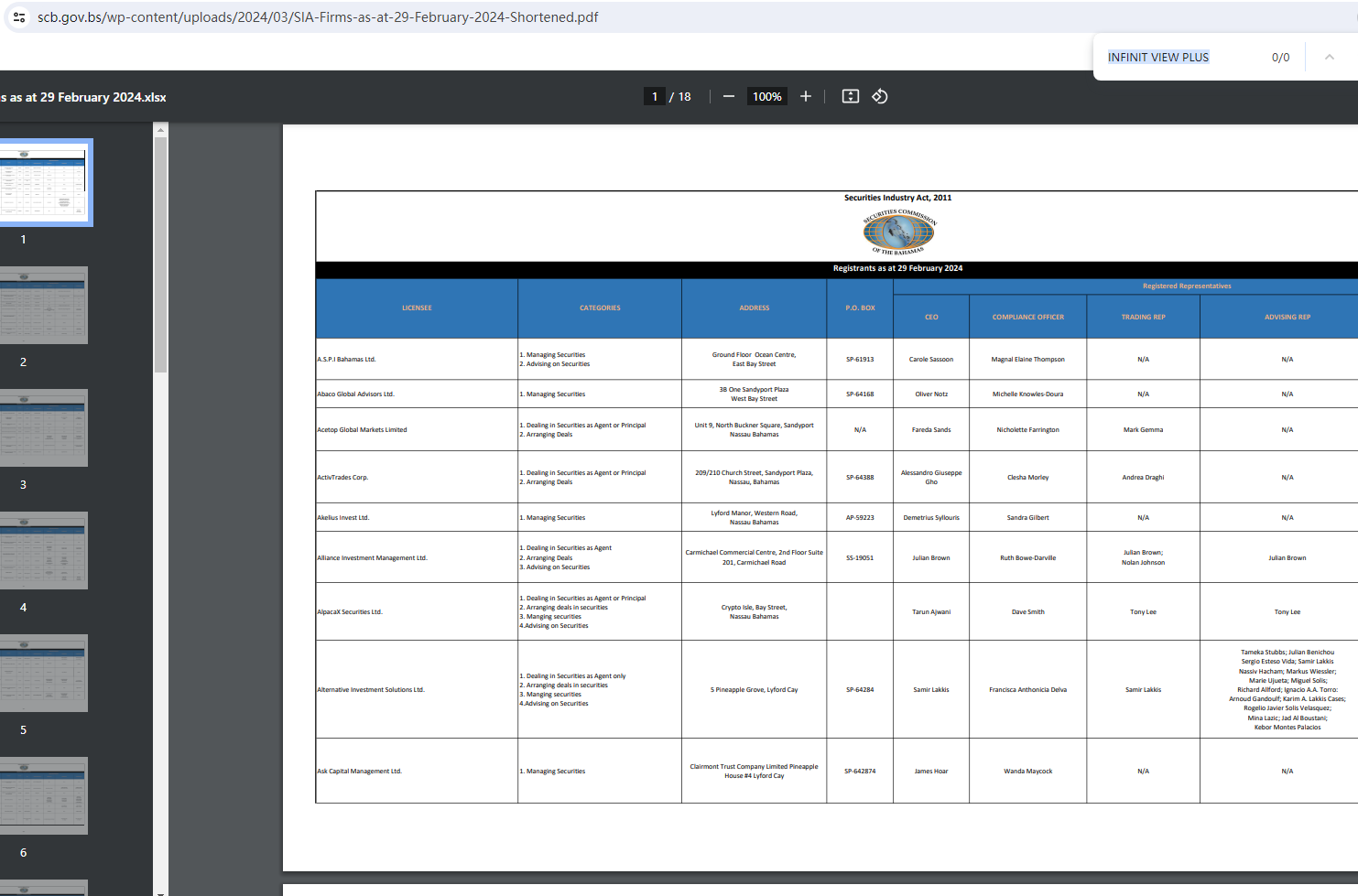Image resolution: width=1358 pixels, height=896 pixels.
Task: Click the site information icon in address bar
Action: pos(19,17)
